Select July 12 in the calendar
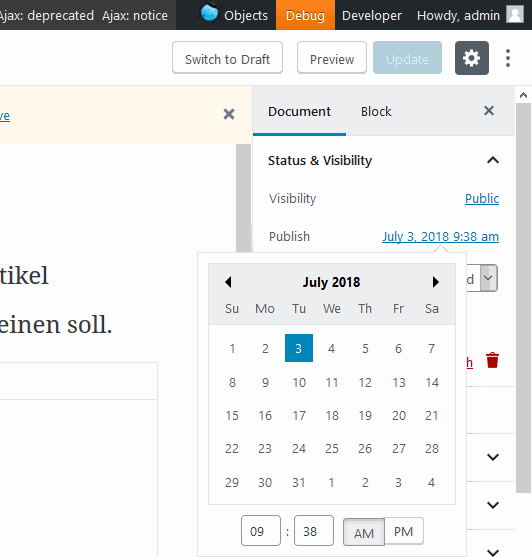 coord(365,383)
